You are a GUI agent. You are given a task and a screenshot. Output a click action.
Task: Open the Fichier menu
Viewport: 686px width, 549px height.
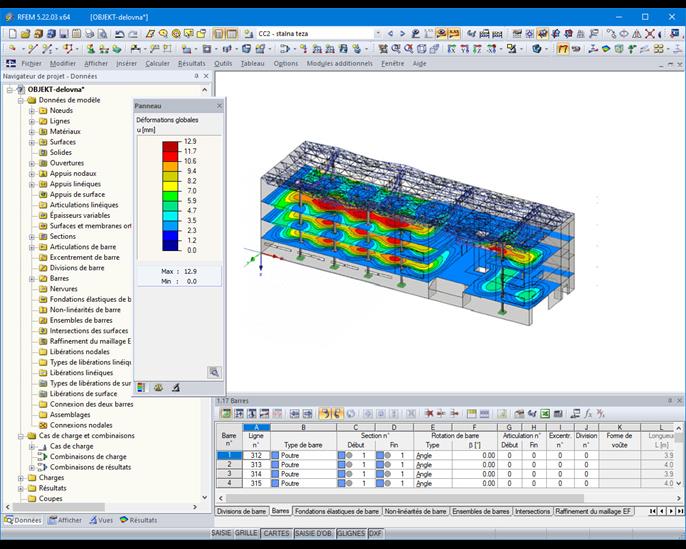(x=32, y=63)
